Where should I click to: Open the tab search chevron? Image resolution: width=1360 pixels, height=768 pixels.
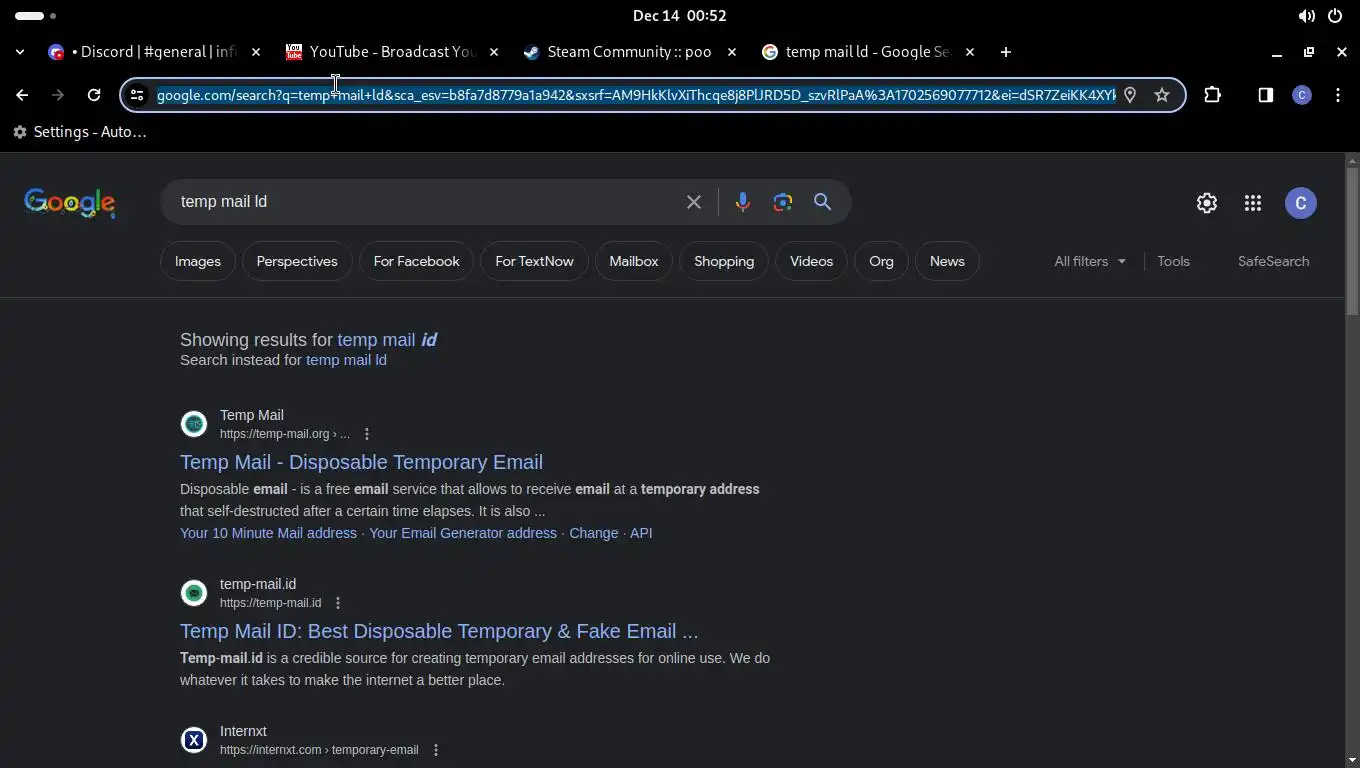(x=20, y=52)
